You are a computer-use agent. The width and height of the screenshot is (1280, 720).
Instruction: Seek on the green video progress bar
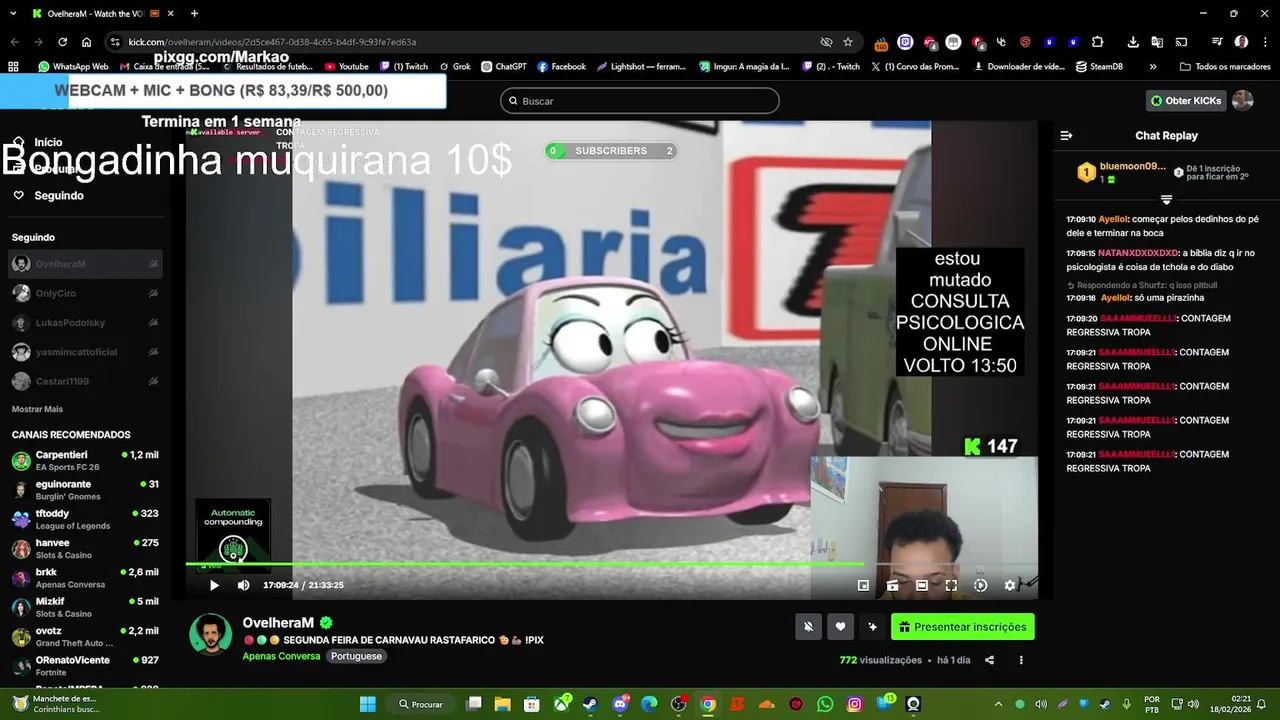pyautogui.click(x=612, y=564)
